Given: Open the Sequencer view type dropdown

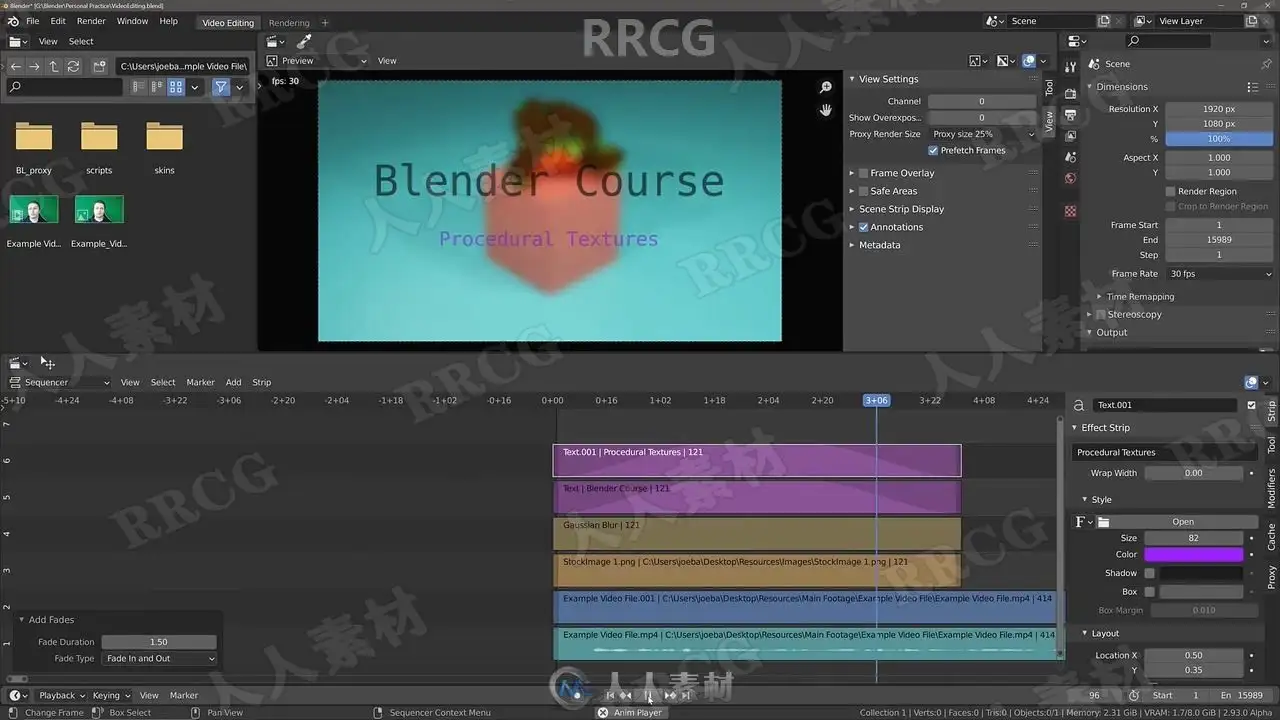Looking at the screenshot, I should [59, 382].
